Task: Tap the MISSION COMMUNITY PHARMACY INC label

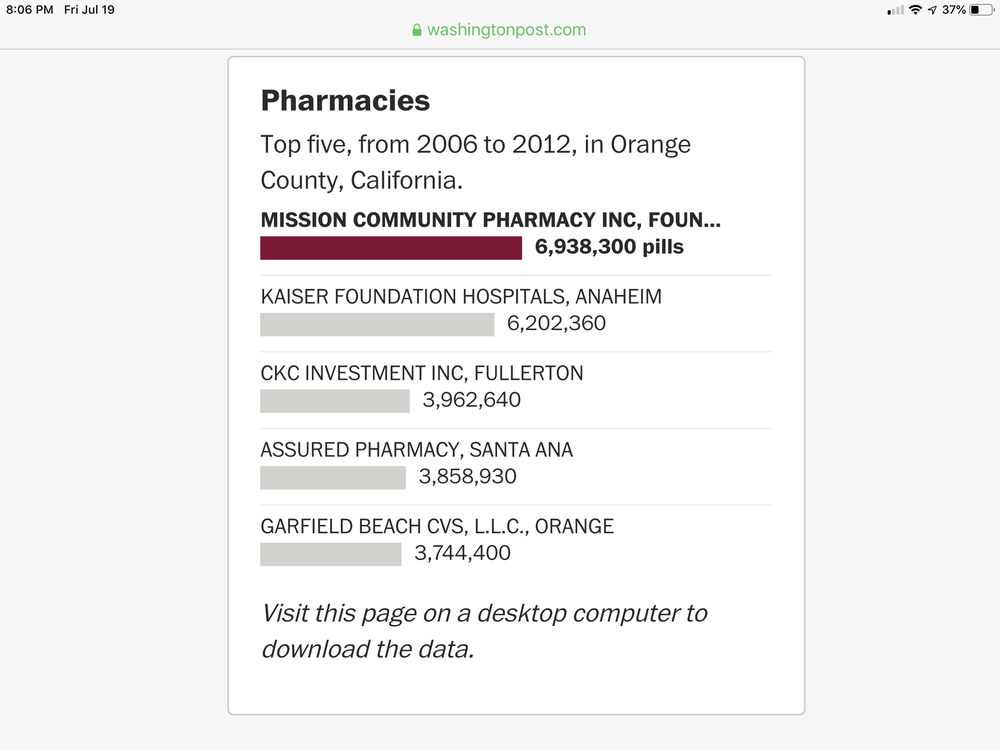Action: point(490,220)
